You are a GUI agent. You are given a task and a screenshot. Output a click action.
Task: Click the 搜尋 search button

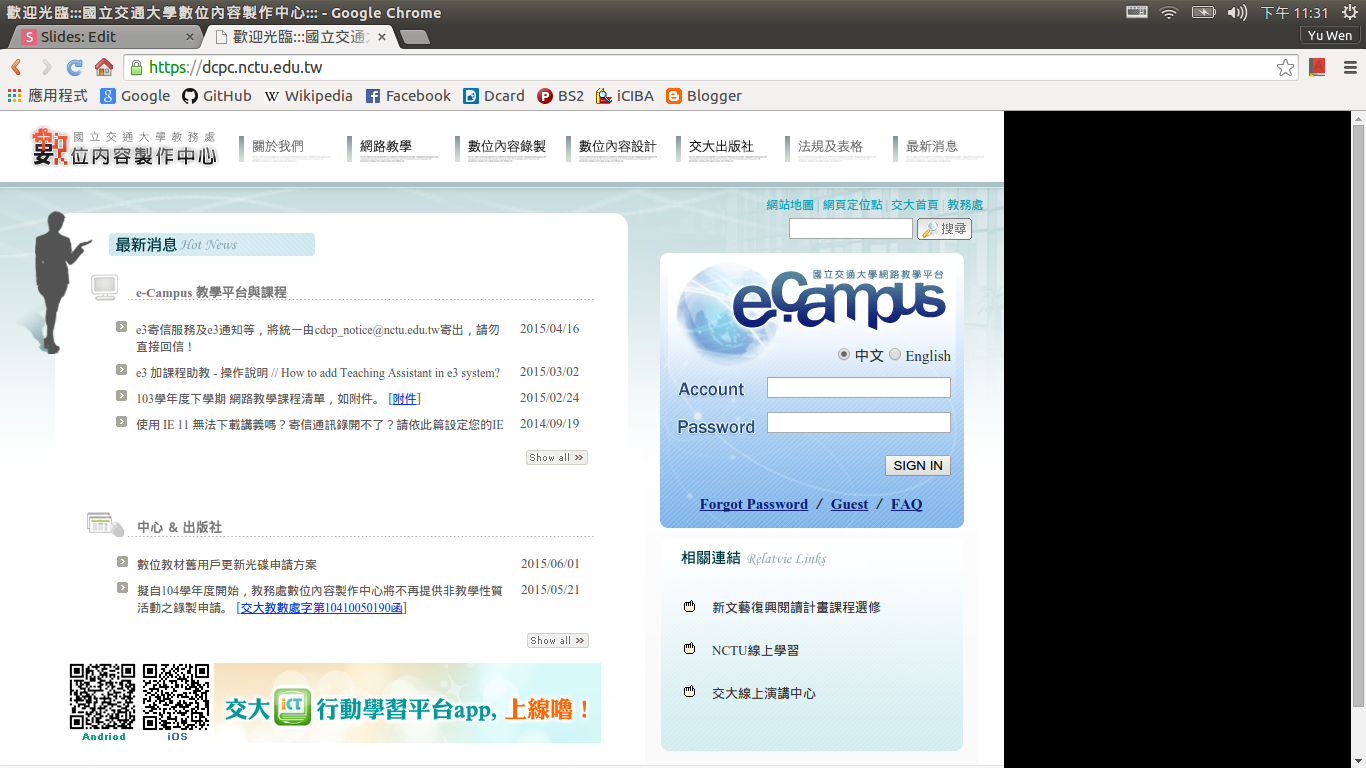(944, 229)
